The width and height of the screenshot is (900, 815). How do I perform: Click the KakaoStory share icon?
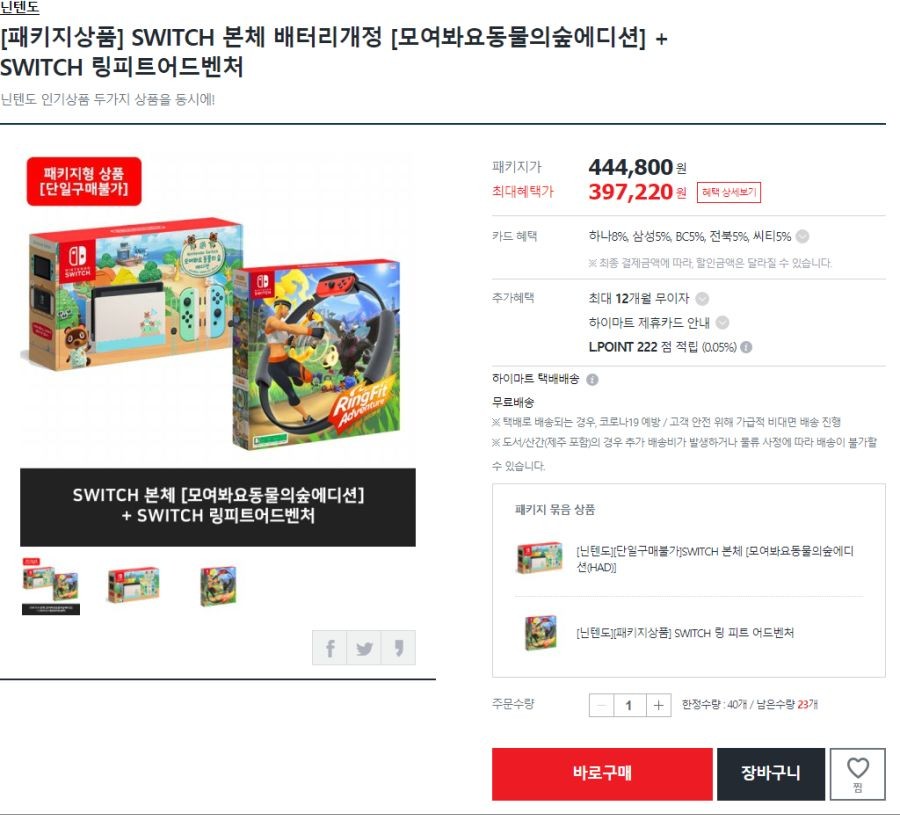pos(398,648)
